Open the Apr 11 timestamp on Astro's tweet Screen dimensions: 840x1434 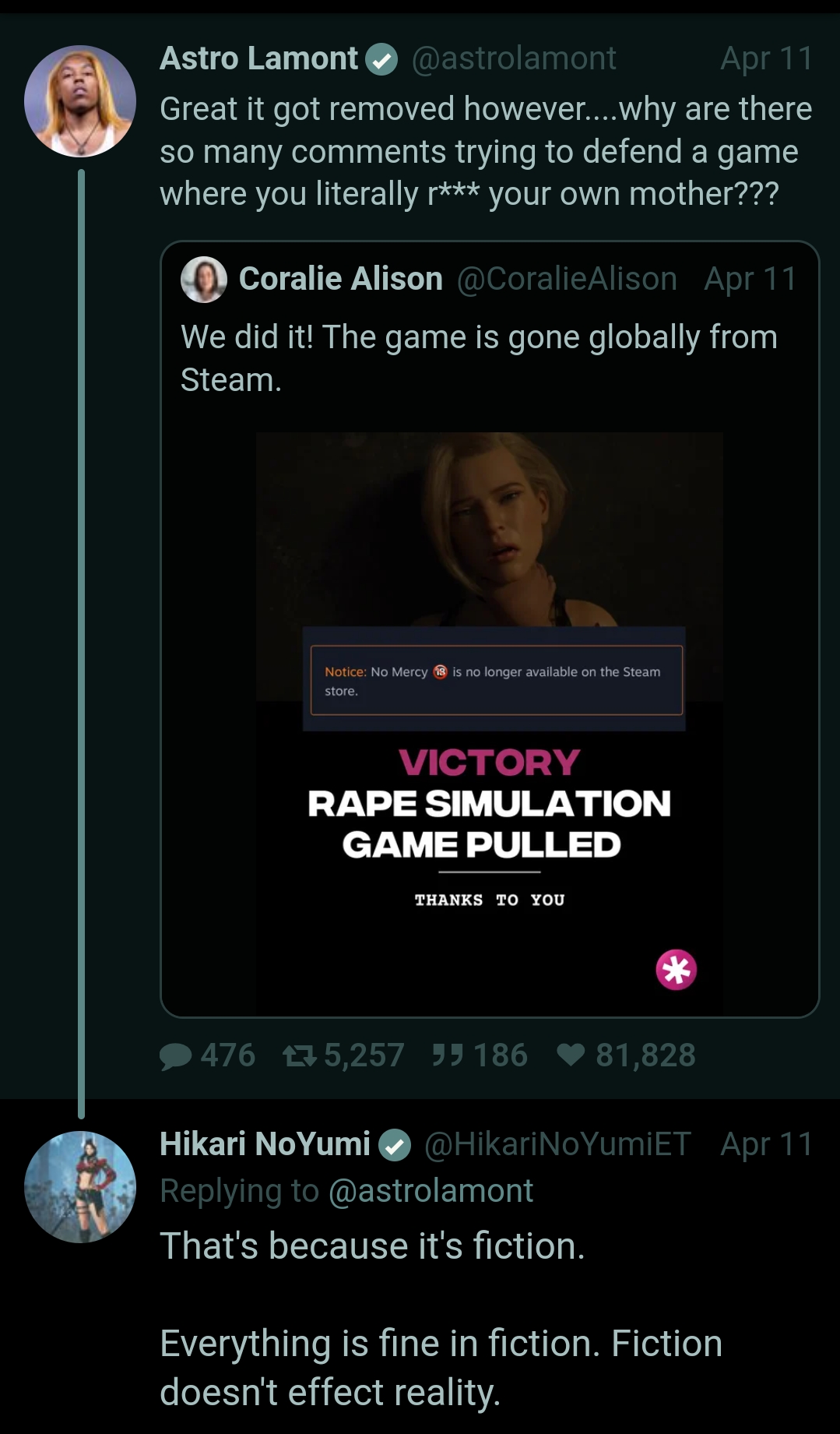767,58
